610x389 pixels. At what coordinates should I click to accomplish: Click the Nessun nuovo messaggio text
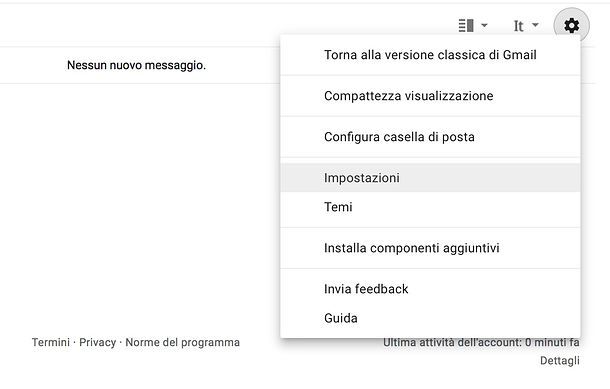coord(137,65)
